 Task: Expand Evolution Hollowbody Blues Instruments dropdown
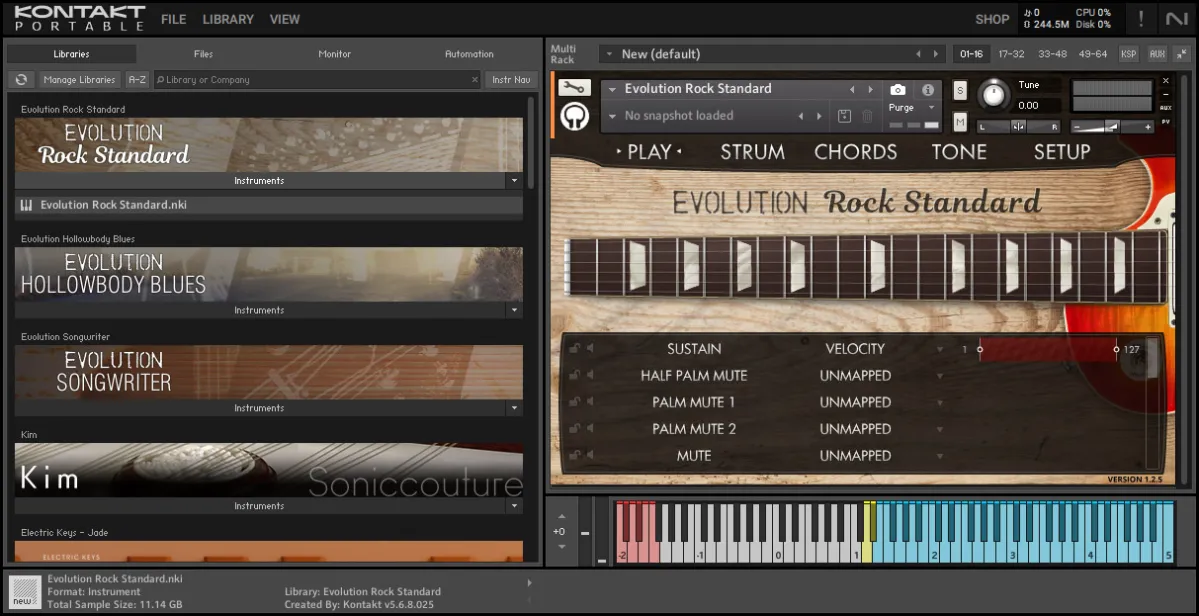[514, 311]
